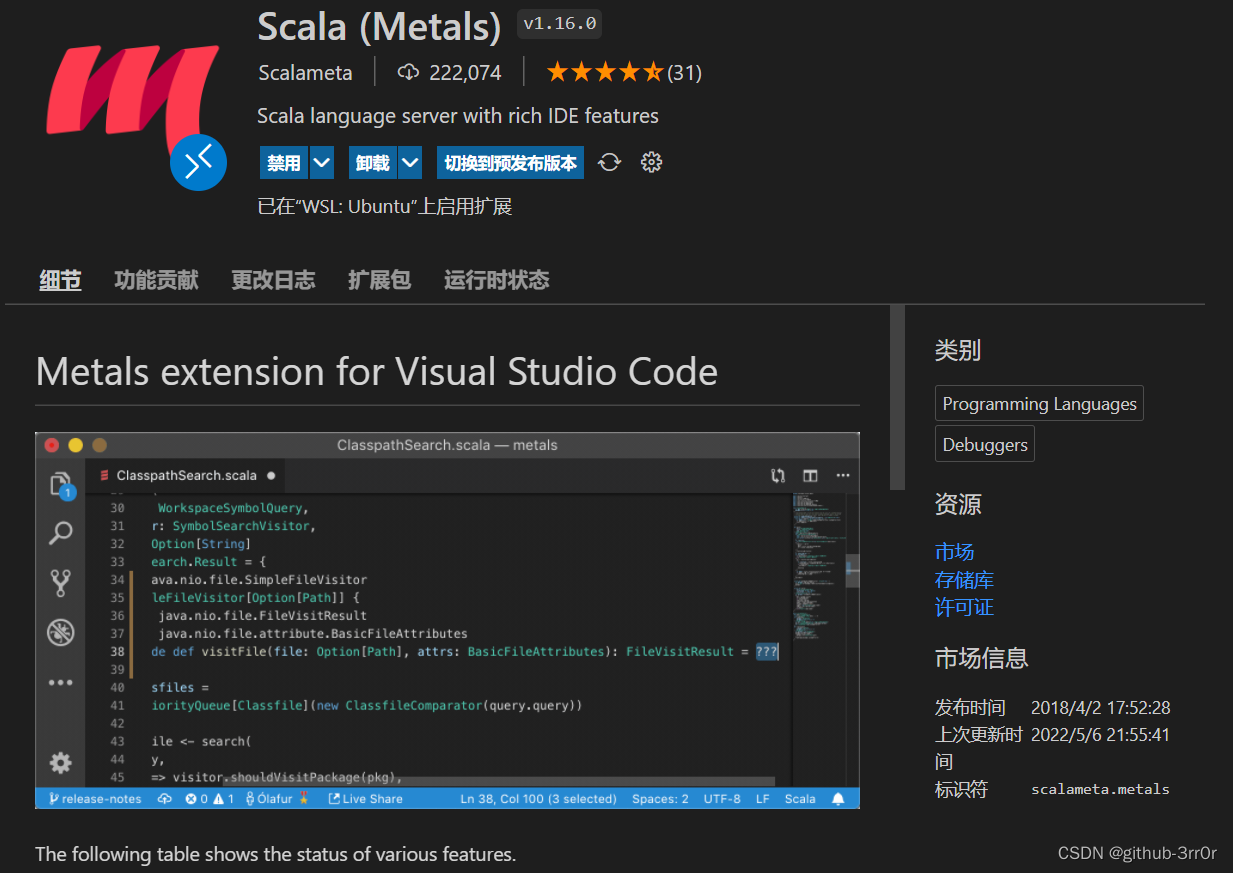Image resolution: width=1233 pixels, height=873 pixels.
Task: Click the yellow minimize dot in the embedded window
Action: [x=75, y=445]
